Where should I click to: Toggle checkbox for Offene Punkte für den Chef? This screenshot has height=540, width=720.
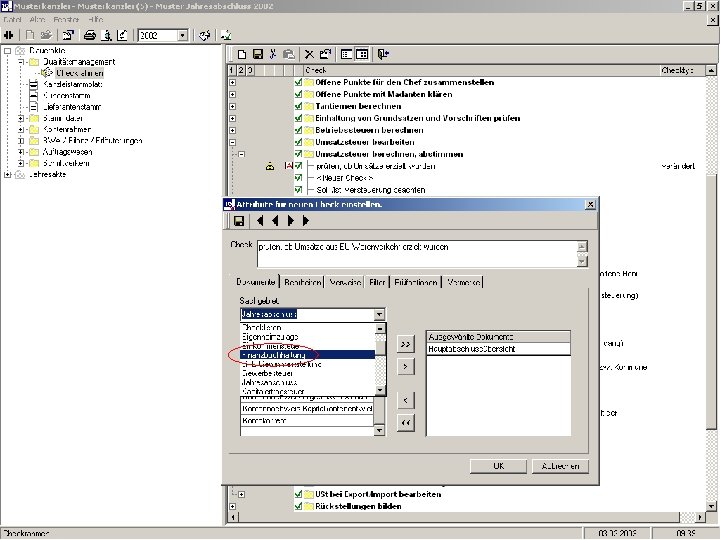click(x=298, y=83)
